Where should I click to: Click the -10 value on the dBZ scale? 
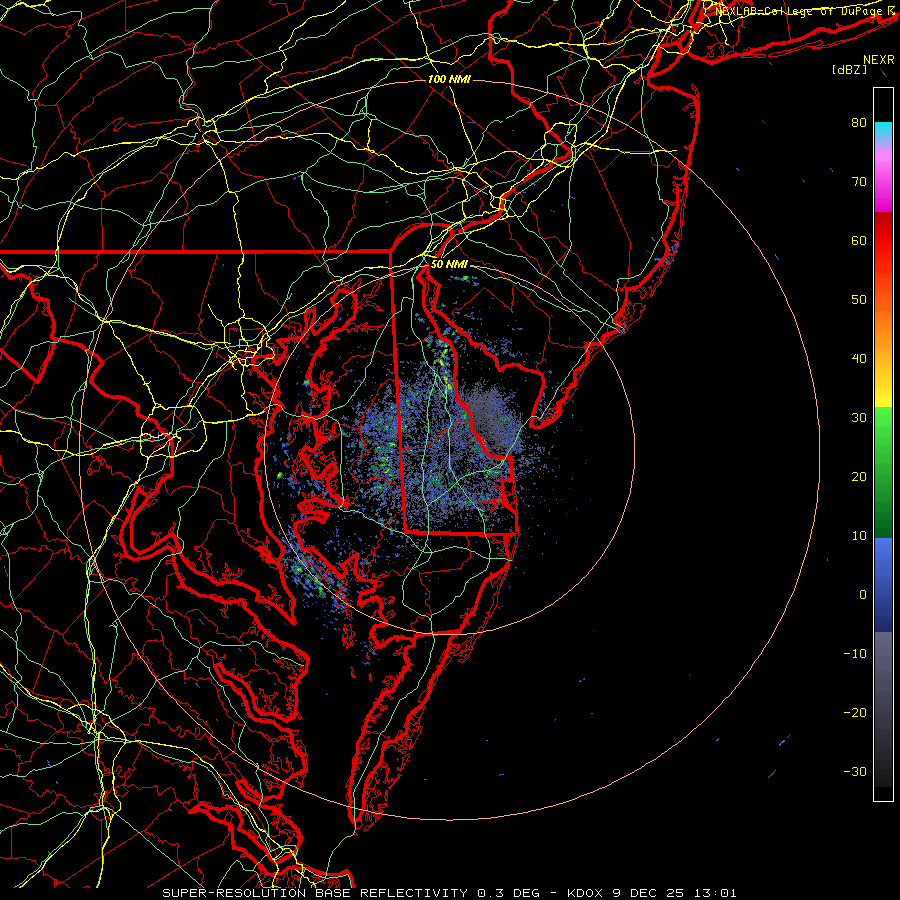click(855, 654)
